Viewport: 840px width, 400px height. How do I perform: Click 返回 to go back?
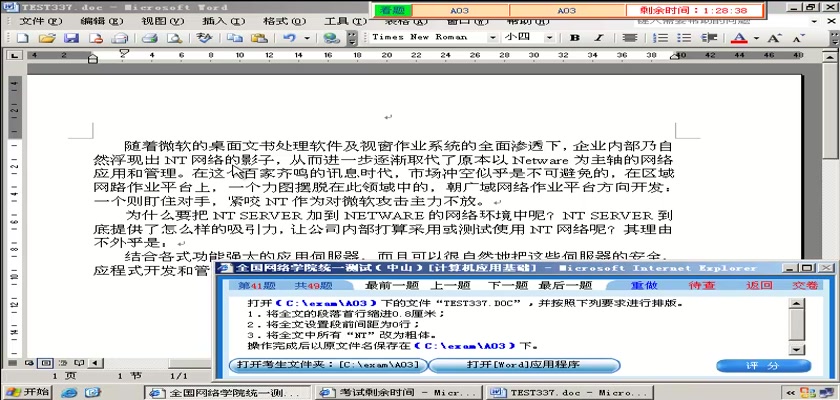point(759,285)
